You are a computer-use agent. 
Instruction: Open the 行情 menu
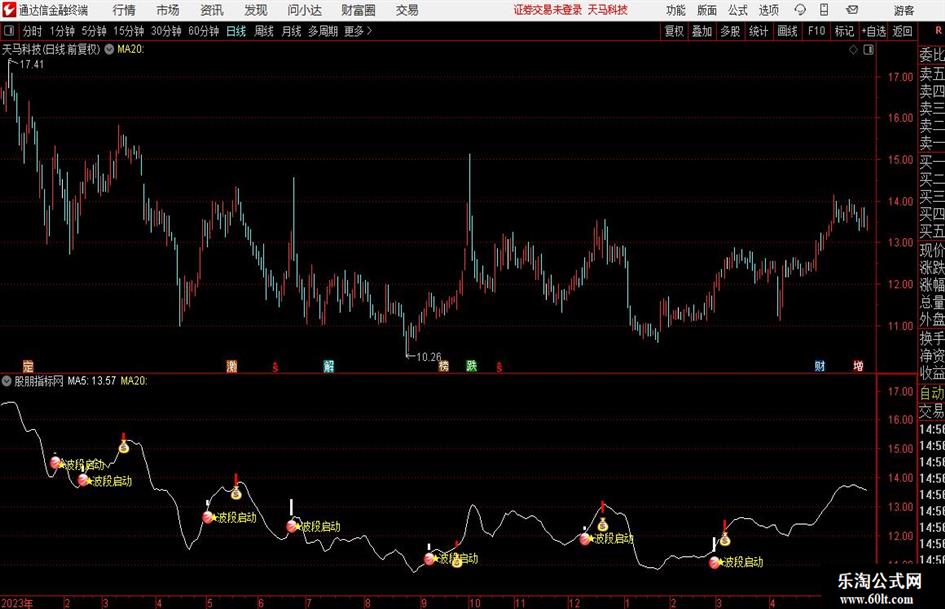point(124,10)
